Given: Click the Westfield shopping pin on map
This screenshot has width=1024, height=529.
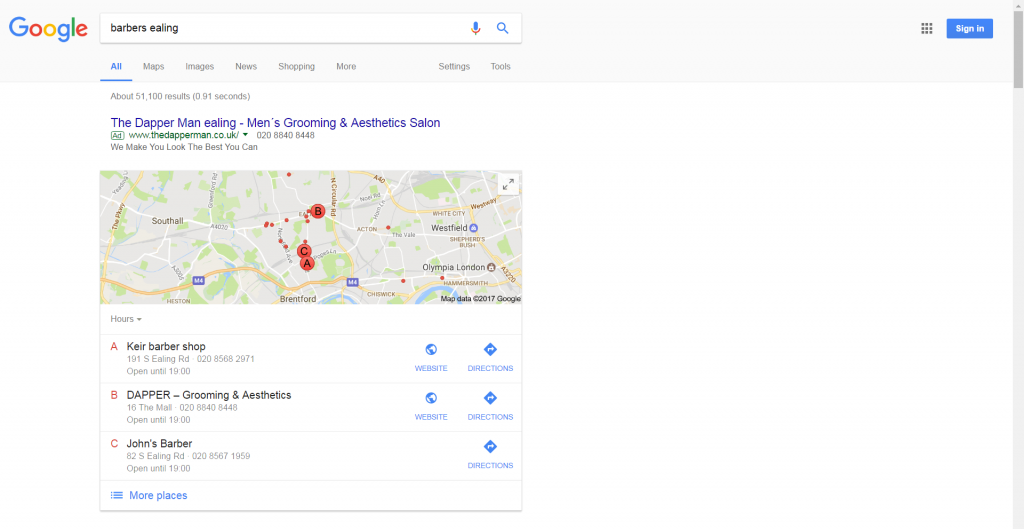Looking at the screenshot, I should [474, 228].
